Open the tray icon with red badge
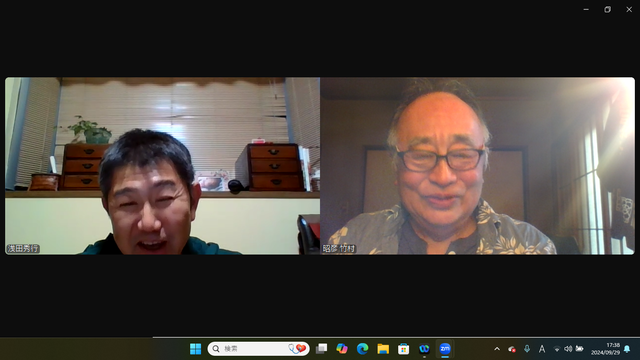640x360 pixels. tap(512, 349)
